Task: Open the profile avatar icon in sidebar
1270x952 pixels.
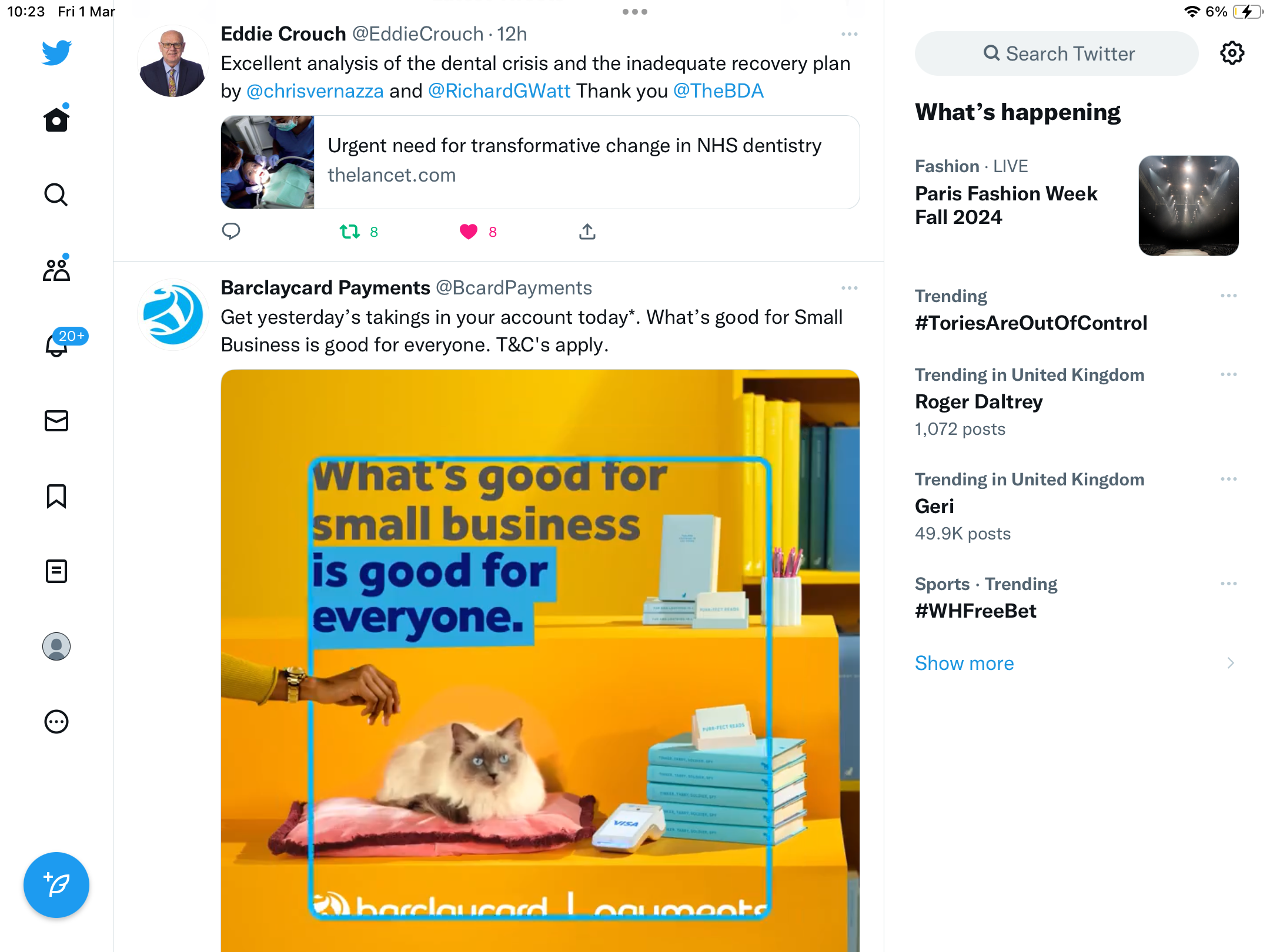Action: coord(56,646)
